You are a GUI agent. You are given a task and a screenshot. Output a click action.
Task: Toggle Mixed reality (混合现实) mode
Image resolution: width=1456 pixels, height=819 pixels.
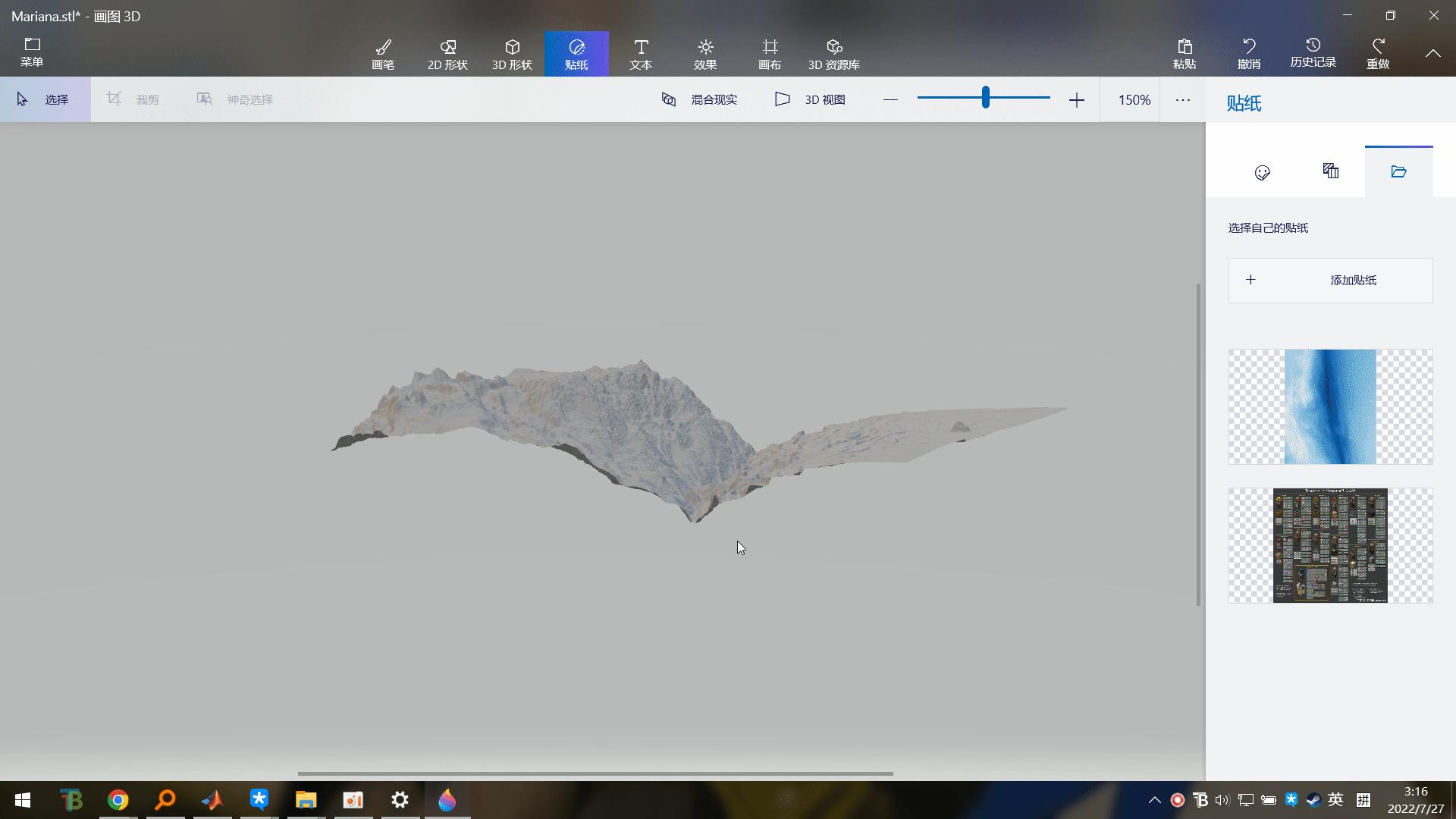coord(699,99)
